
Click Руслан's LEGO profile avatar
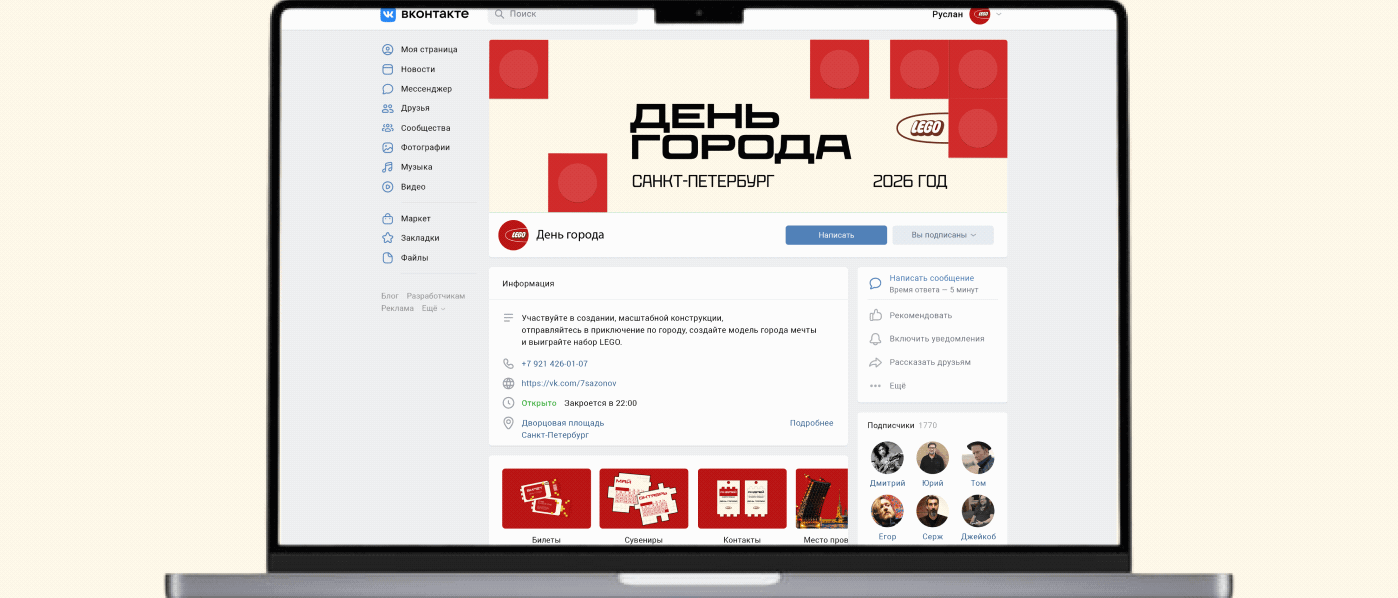(x=980, y=14)
